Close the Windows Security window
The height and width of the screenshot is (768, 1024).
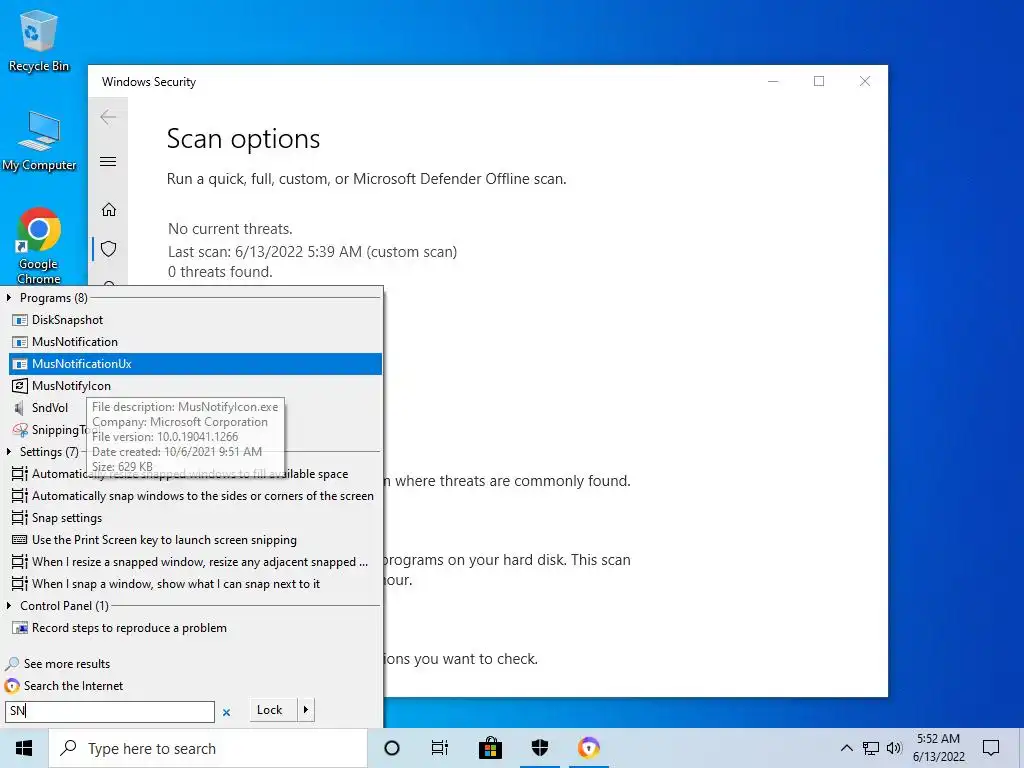(865, 81)
